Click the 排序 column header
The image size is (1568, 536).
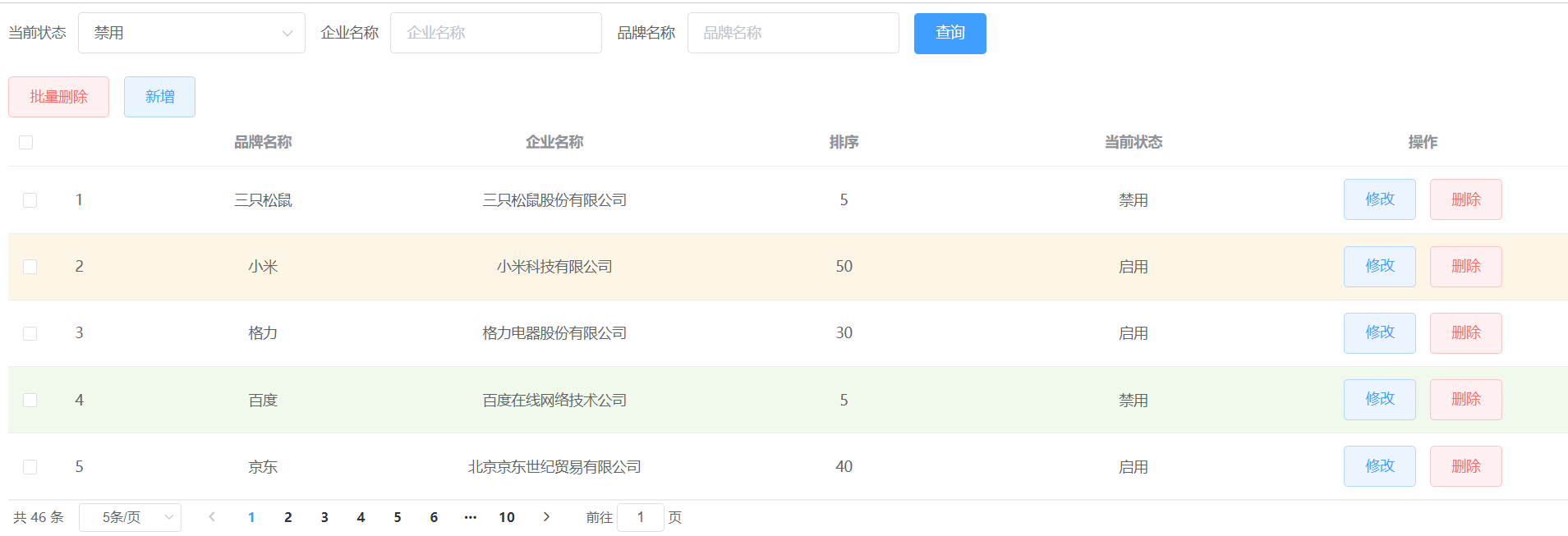tap(844, 142)
